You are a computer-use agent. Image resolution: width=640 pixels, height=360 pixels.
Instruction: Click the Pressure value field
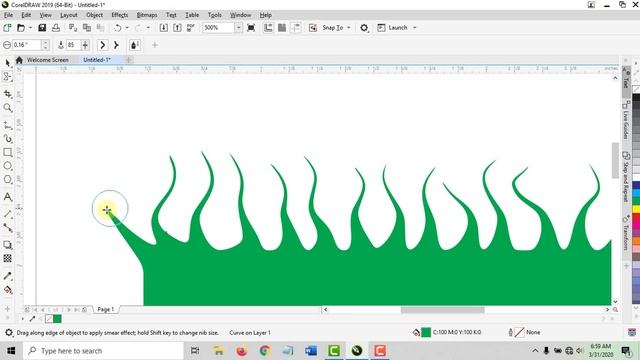pyautogui.click(x=73, y=45)
